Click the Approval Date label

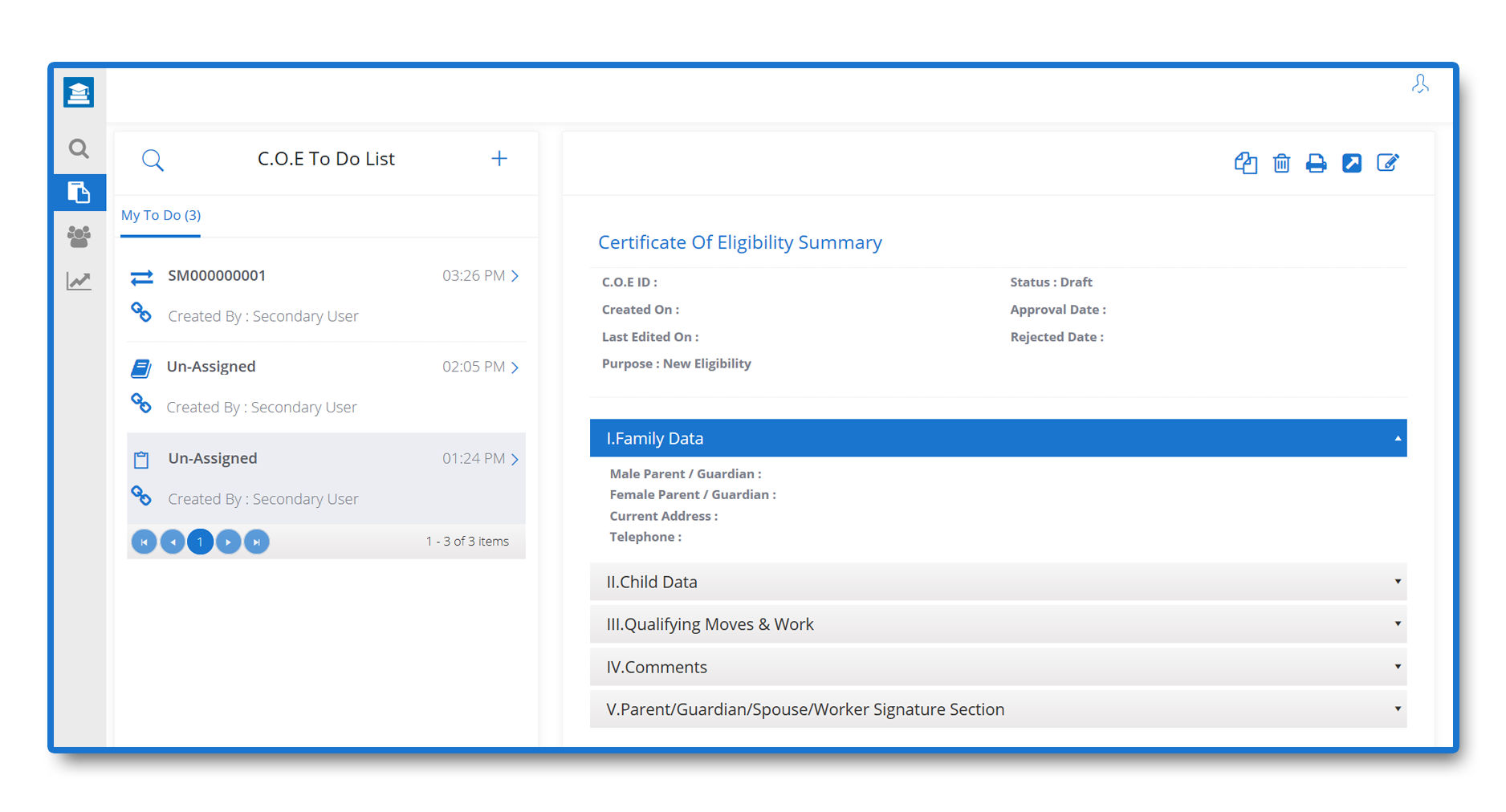[x=1058, y=310]
